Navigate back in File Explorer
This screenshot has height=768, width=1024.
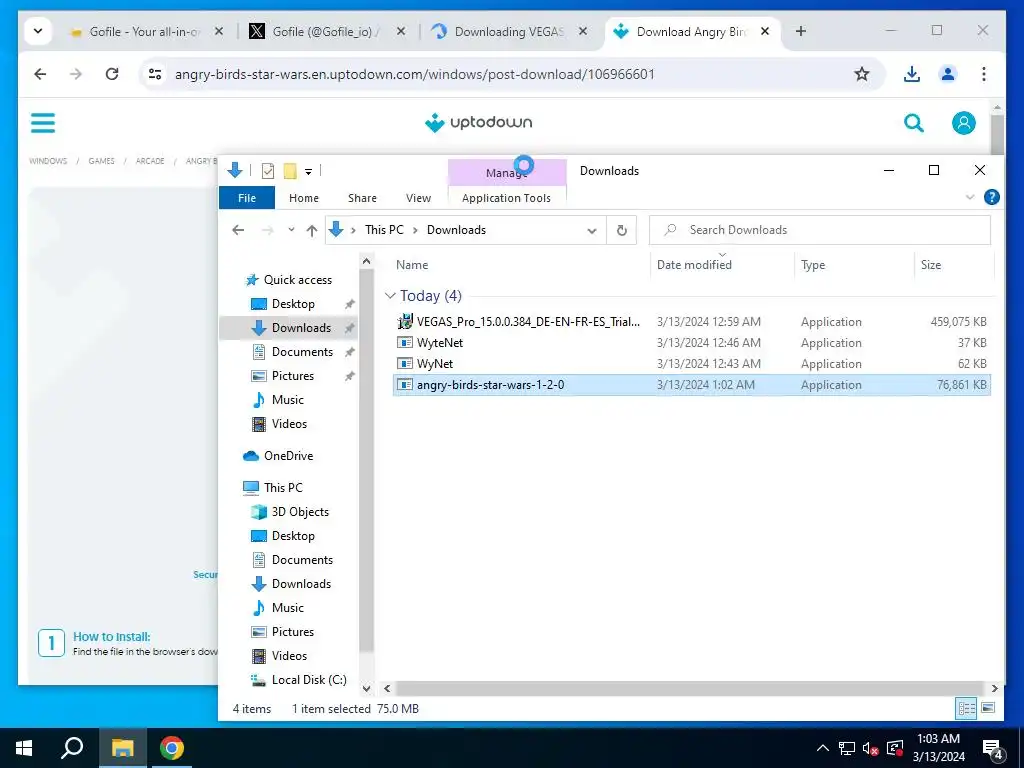[x=238, y=230]
